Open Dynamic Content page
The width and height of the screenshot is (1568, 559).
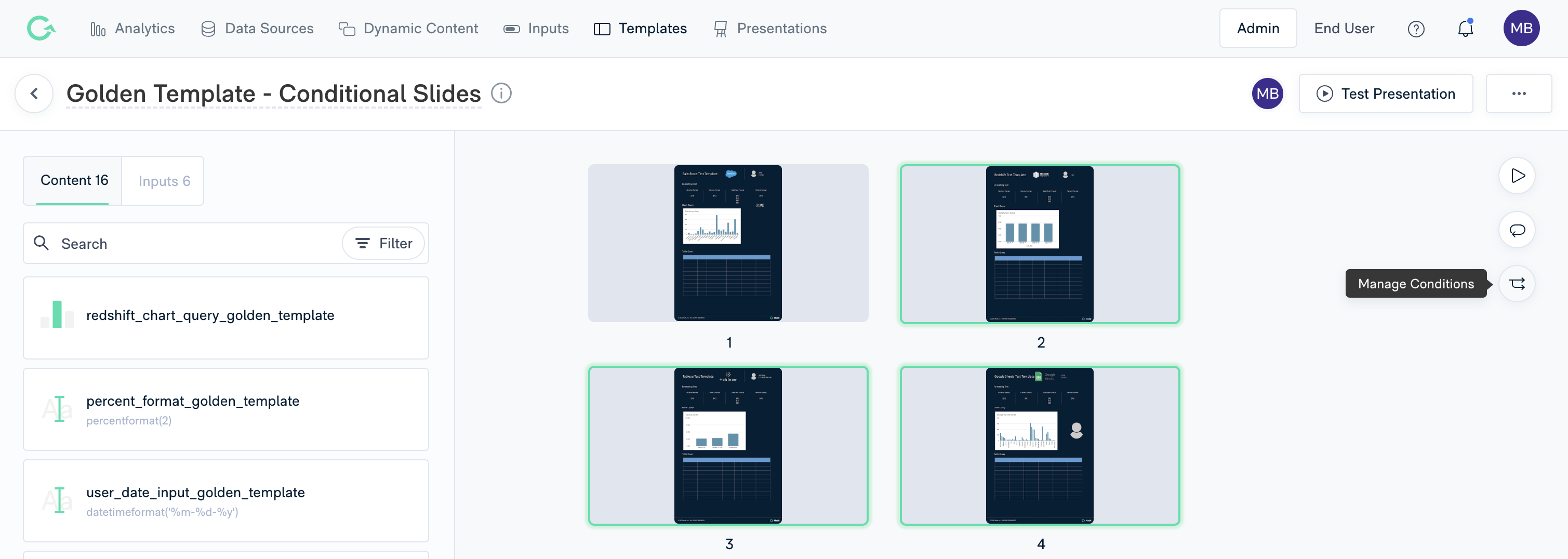(x=408, y=29)
